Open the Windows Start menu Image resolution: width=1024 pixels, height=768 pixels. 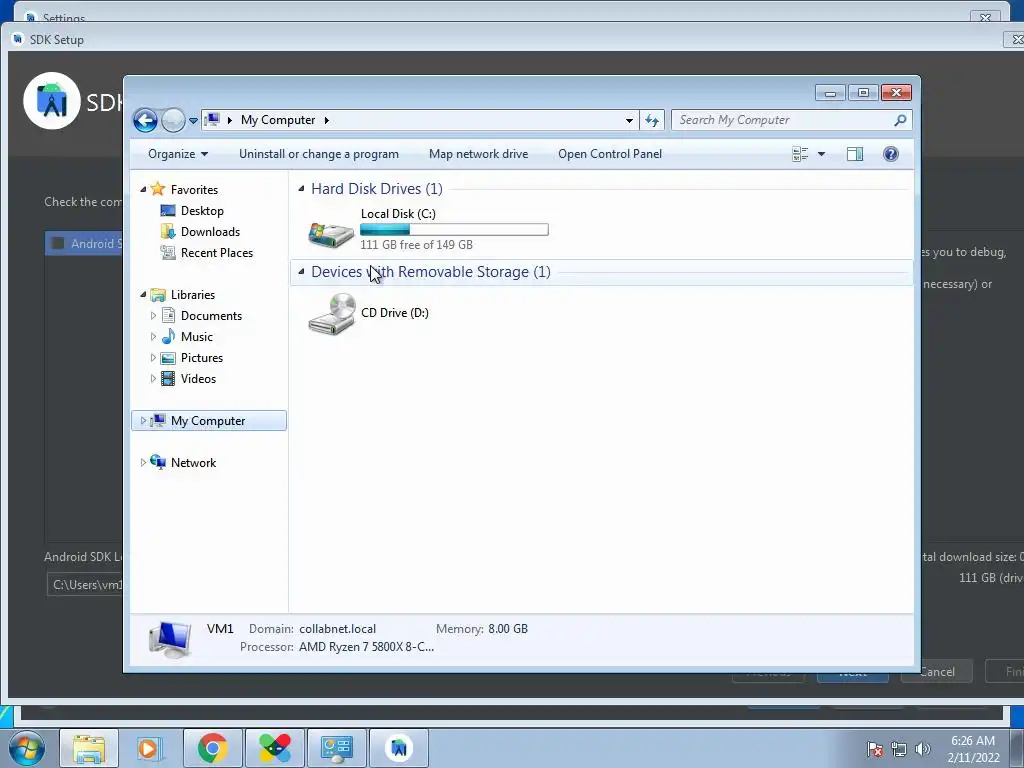point(25,748)
